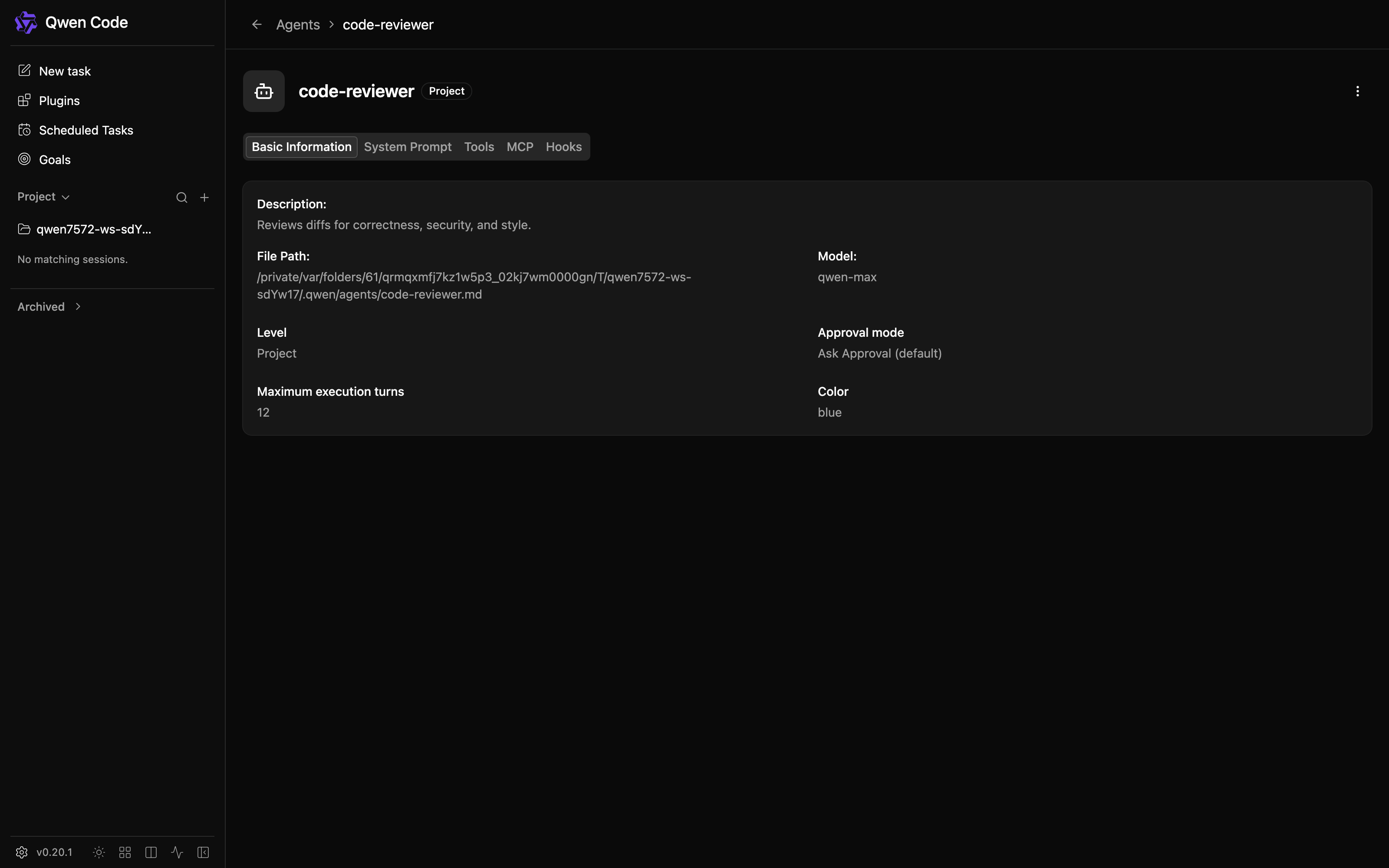This screenshot has width=1389, height=868.
Task: Switch to the MCP tab
Action: (x=520, y=147)
